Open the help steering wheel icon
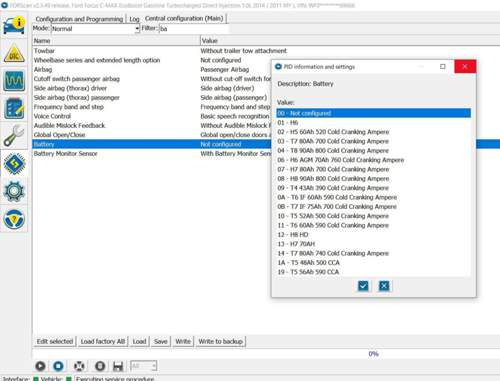Image resolution: width=500 pixels, height=381 pixels. tap(14, 219)
